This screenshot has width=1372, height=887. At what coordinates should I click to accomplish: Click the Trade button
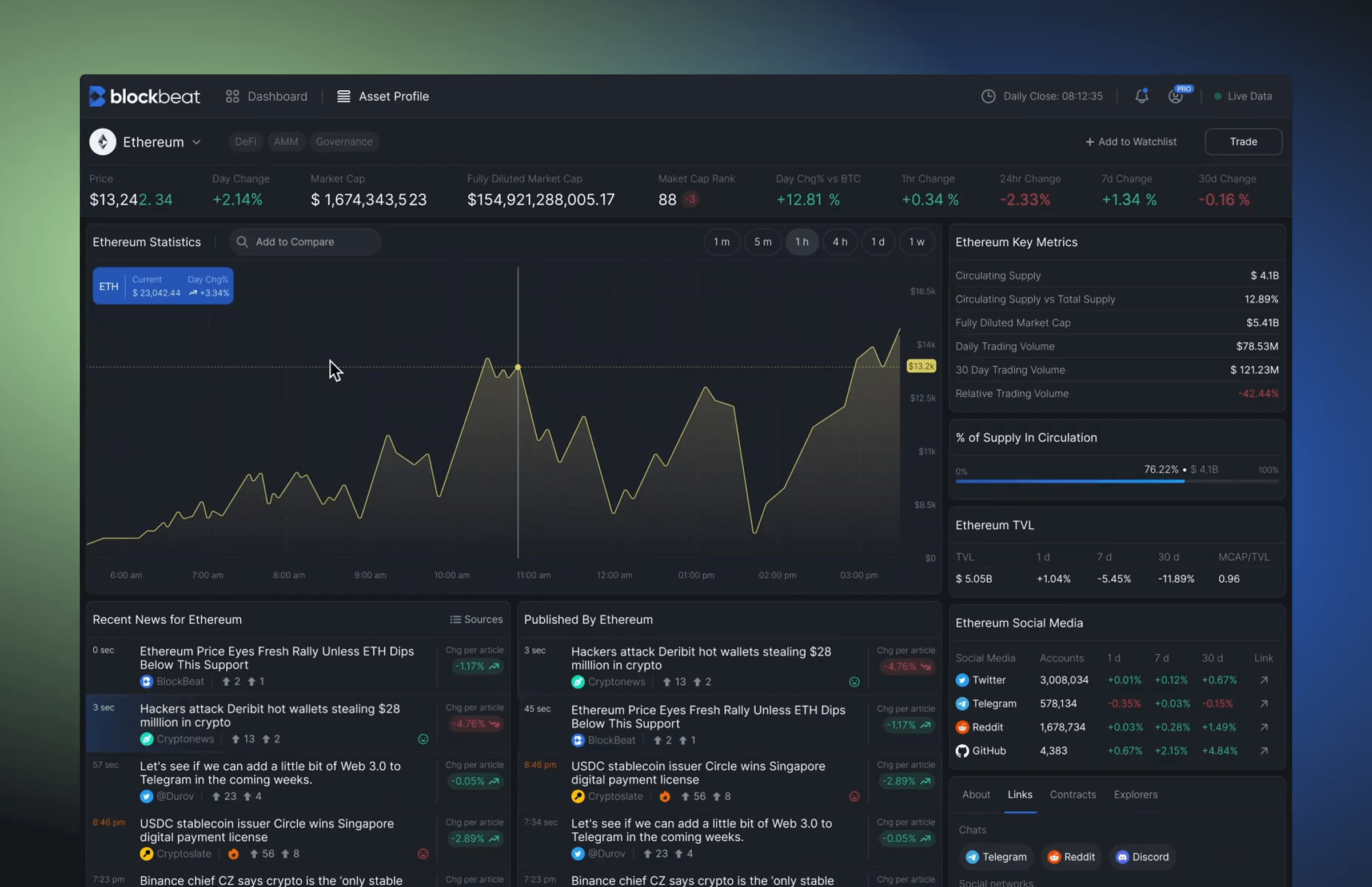[x=1243, y=142]
